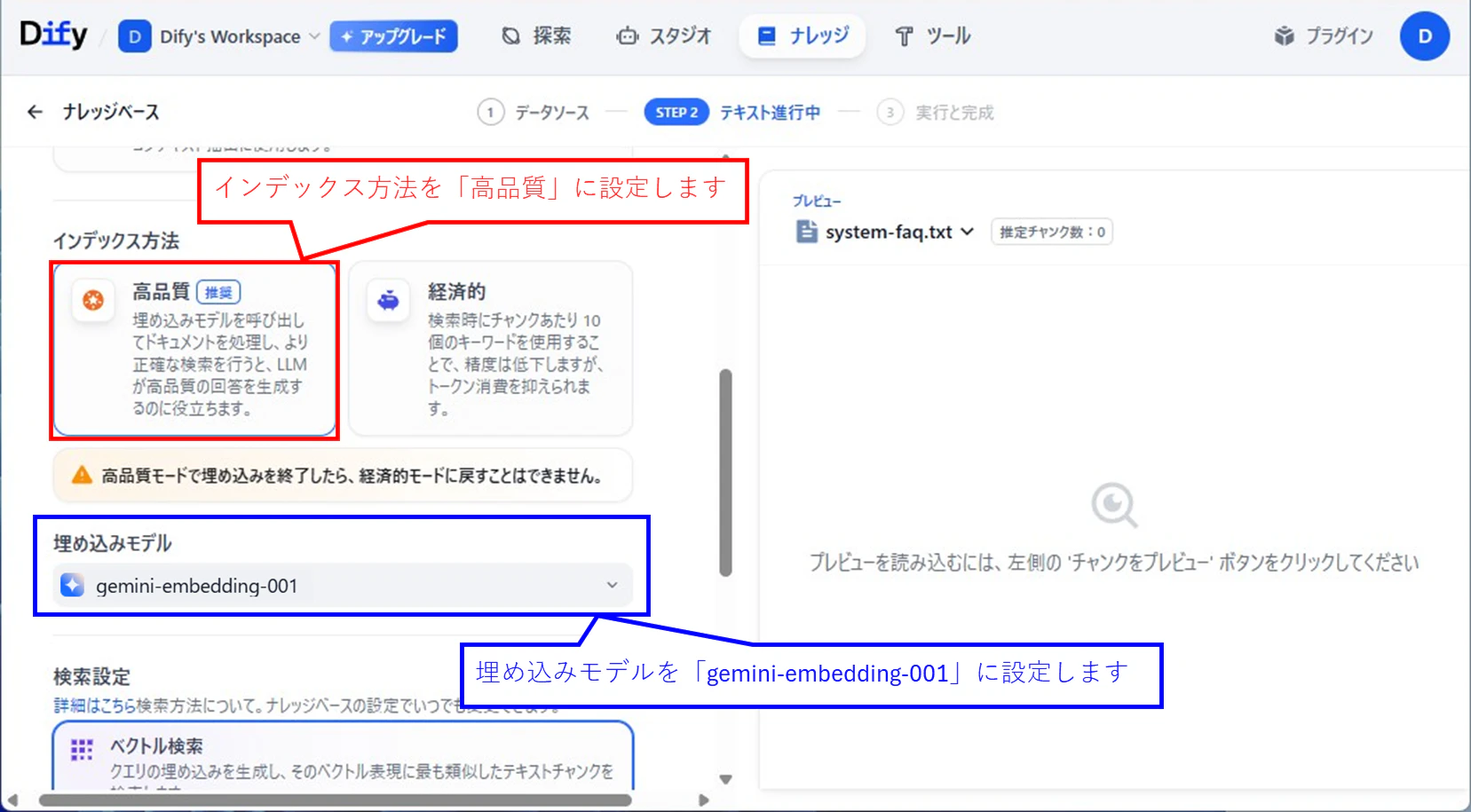This screenshot has width=1471, height=812.
Task: Click the horizontal scrollbar left arrow
Action: coord(12,800)
